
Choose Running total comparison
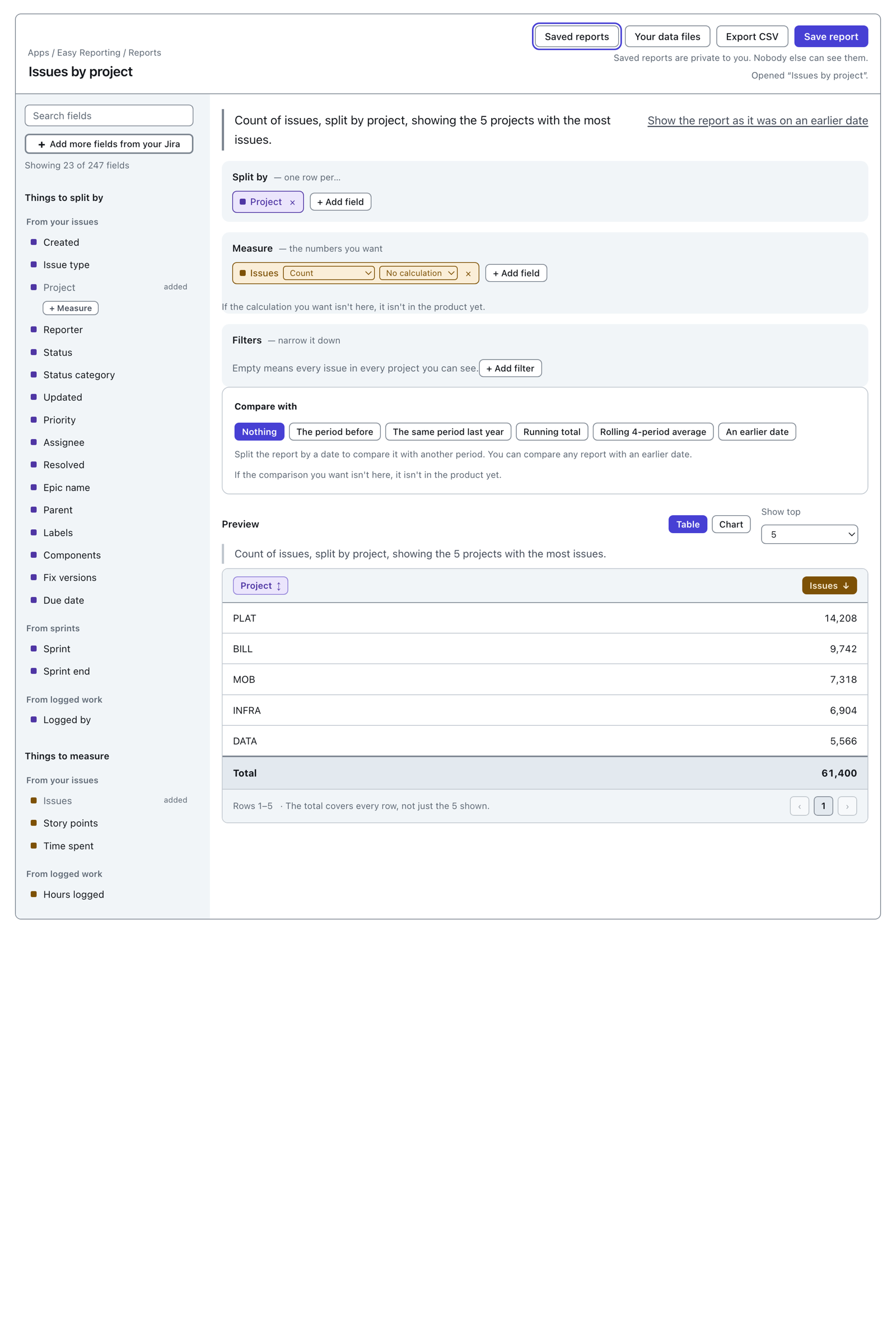(x=552, y=432)
